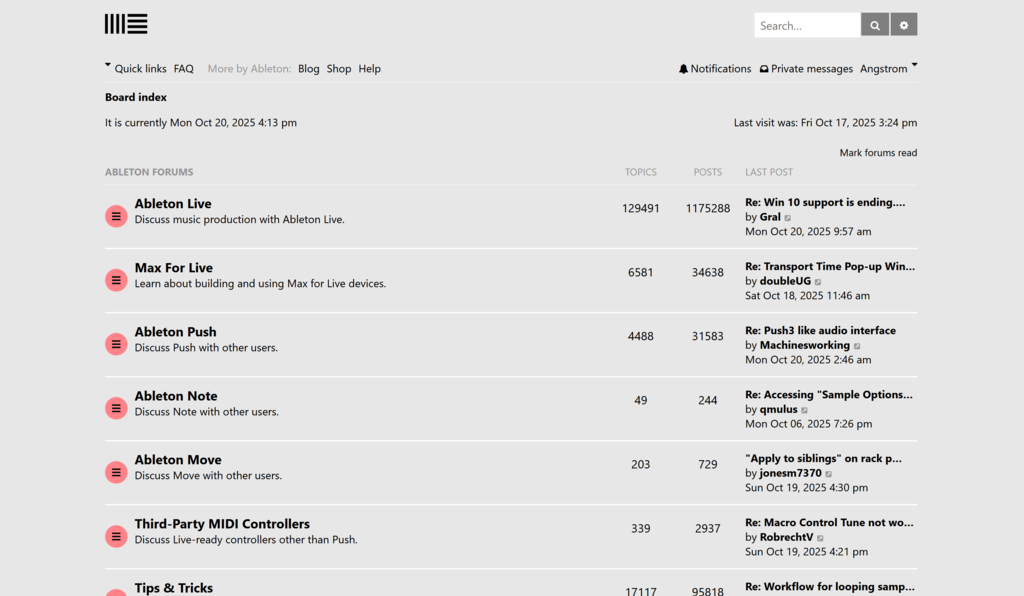Screen dimensions: 1024x596
Task: View user profile of Gral
Action: pyautogui.click(x=770, y=217)
